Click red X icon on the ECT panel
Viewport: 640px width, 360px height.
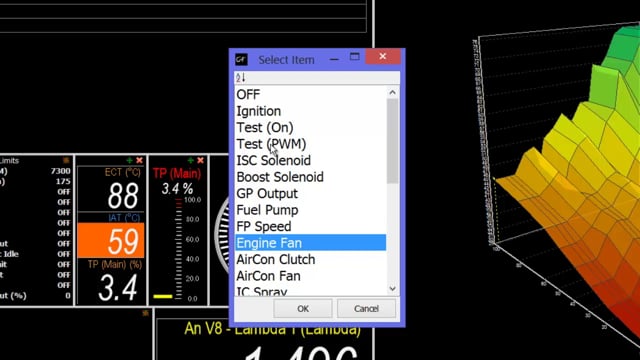pos(140,160)
